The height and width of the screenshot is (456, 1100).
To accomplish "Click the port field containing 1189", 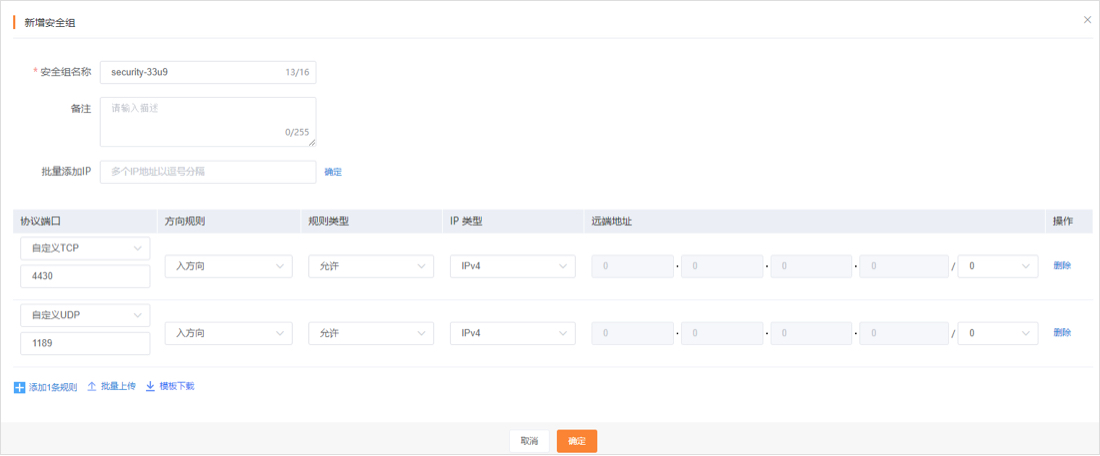I will coord(85,343).
